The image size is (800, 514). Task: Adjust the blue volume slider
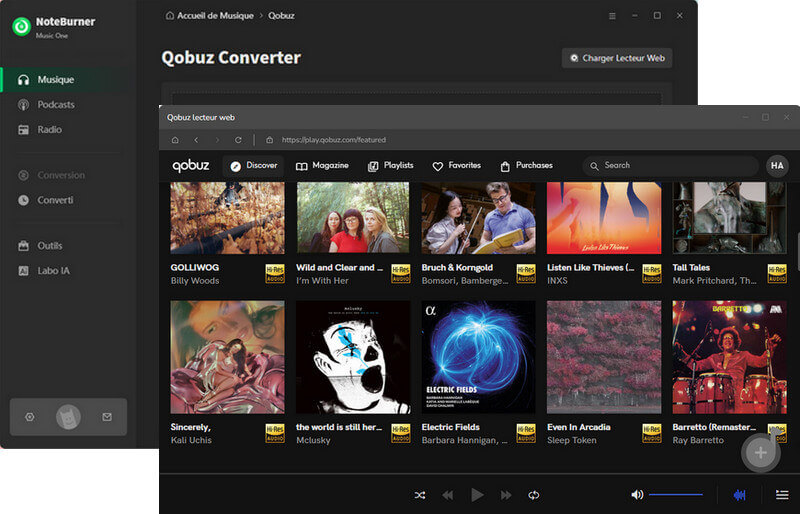point(676,495)
